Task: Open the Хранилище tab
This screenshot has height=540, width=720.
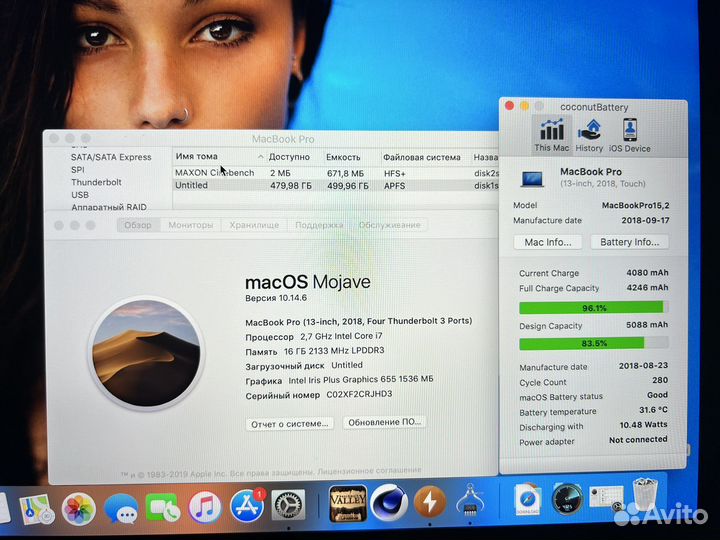Action: (x=254, y=225)
